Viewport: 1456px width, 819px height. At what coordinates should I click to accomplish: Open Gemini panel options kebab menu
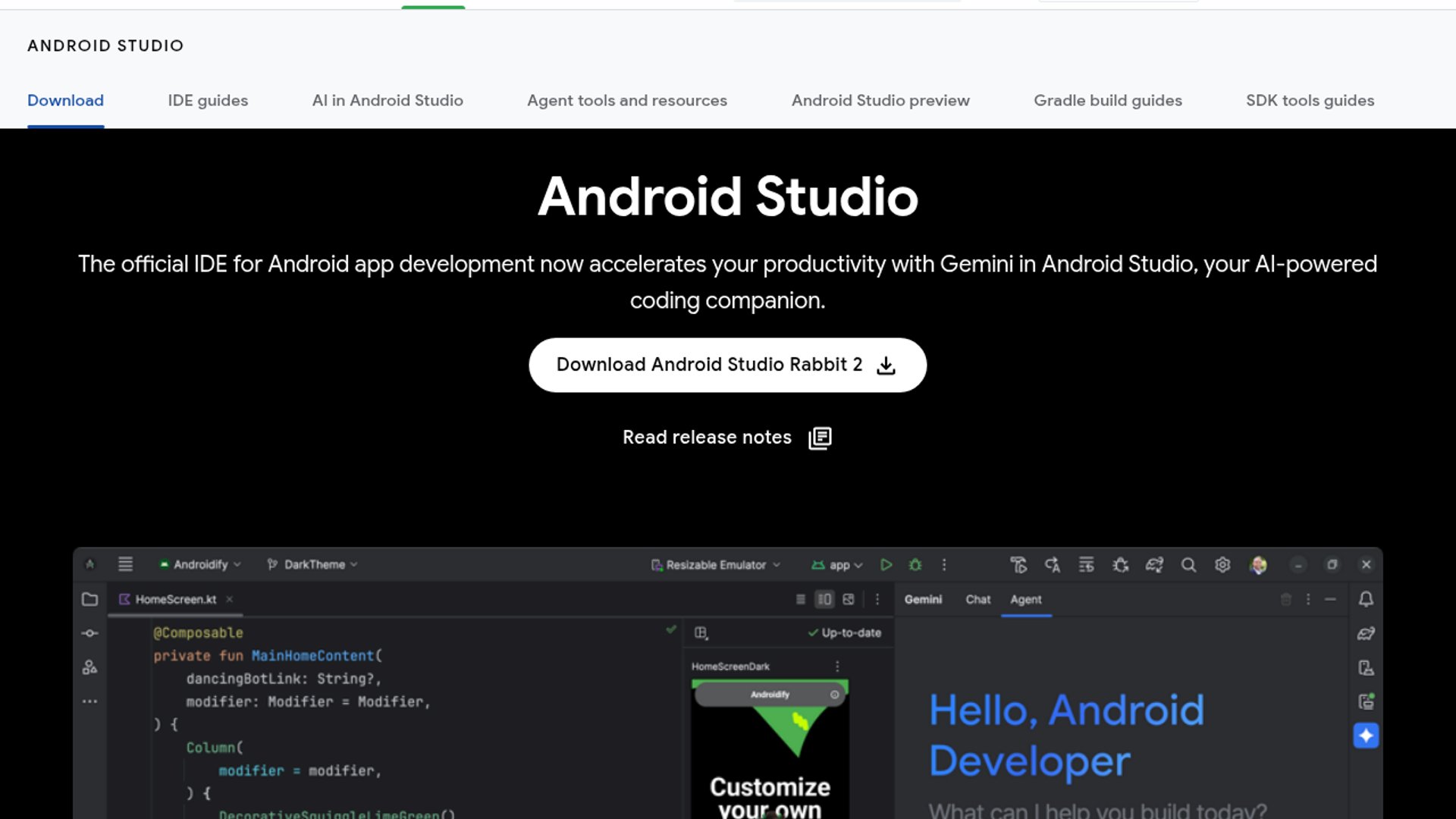coord(1308,599)
